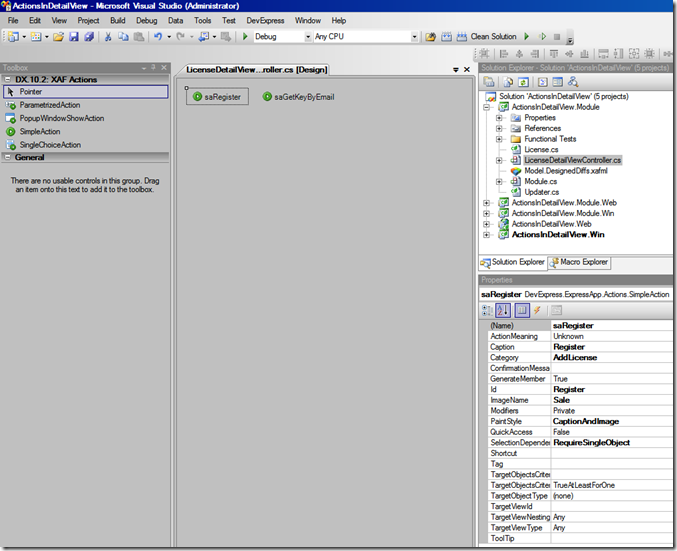Screen dimensions: 677x551
Task: Click View Code icon in Solution Explorer
Action: 543,82
